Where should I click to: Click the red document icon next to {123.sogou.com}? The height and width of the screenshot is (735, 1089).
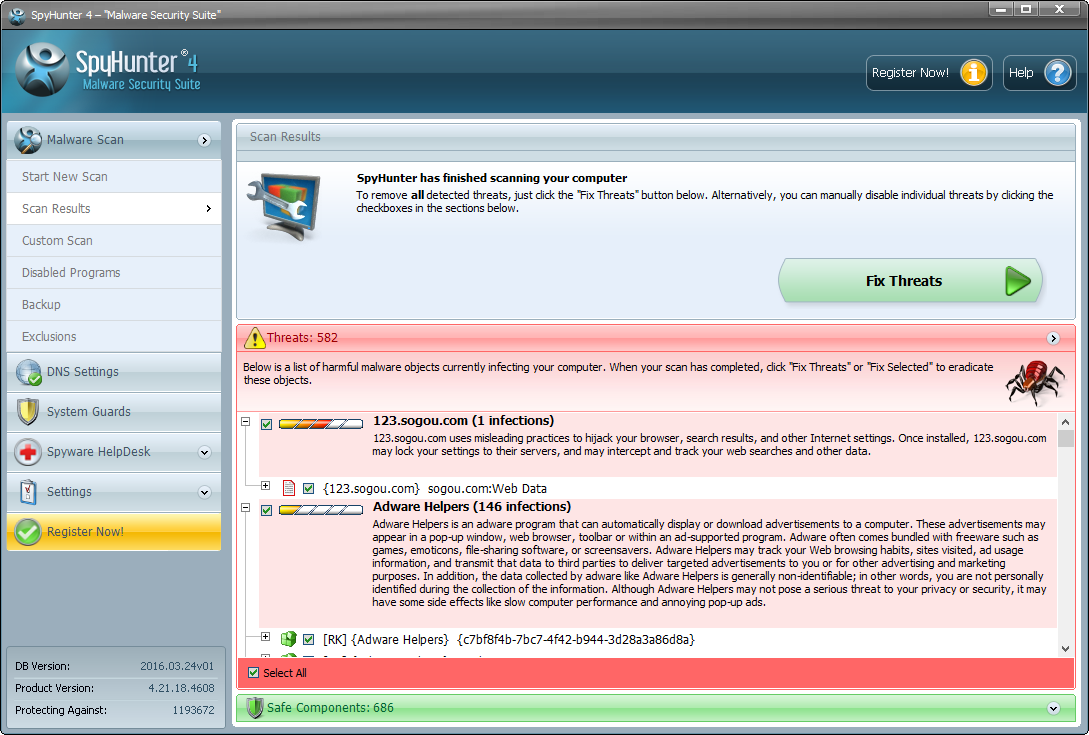coord(289,488)
